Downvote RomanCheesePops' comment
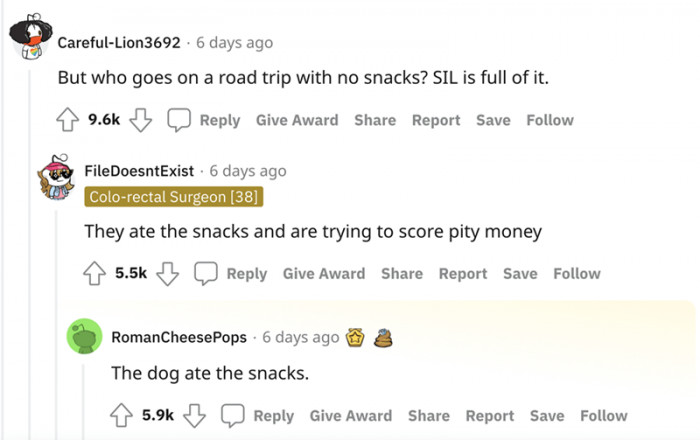The image size is (700, 440). click(194, 416)
